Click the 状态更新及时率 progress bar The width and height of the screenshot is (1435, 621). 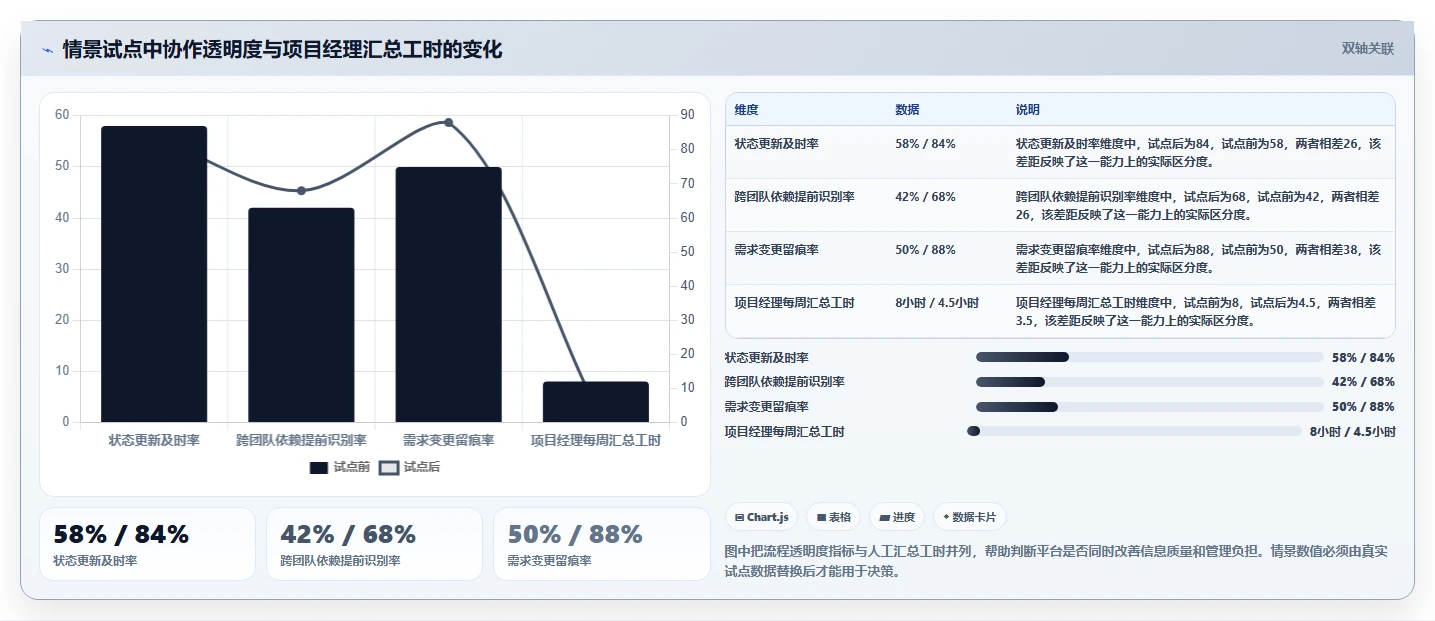click(1149, 357)
